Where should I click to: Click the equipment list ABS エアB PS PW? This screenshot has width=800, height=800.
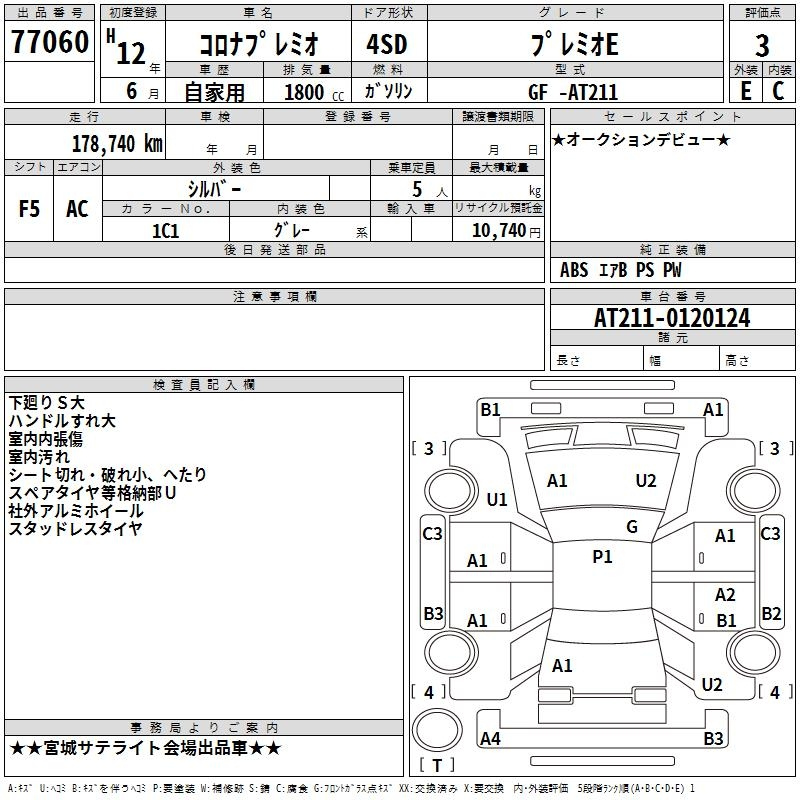pyautogui.click(x=620, y=270)
